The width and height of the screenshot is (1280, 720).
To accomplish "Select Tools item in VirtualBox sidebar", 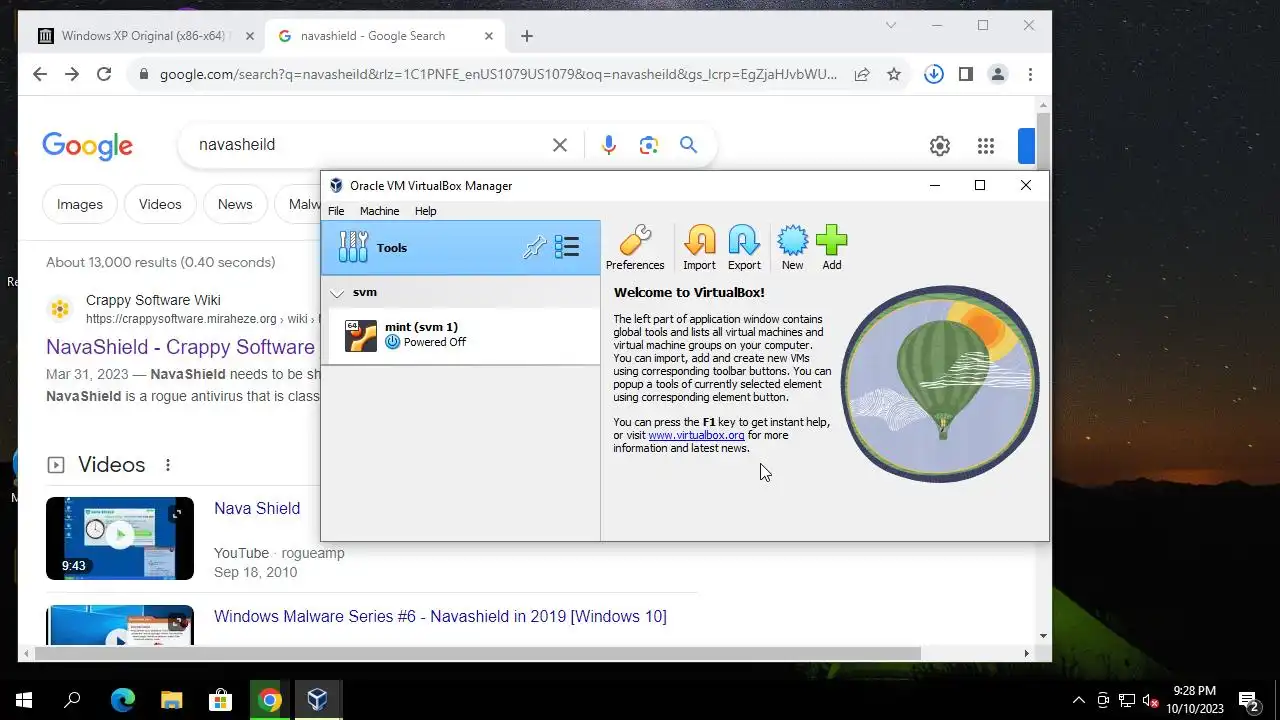I will point(460,248).
